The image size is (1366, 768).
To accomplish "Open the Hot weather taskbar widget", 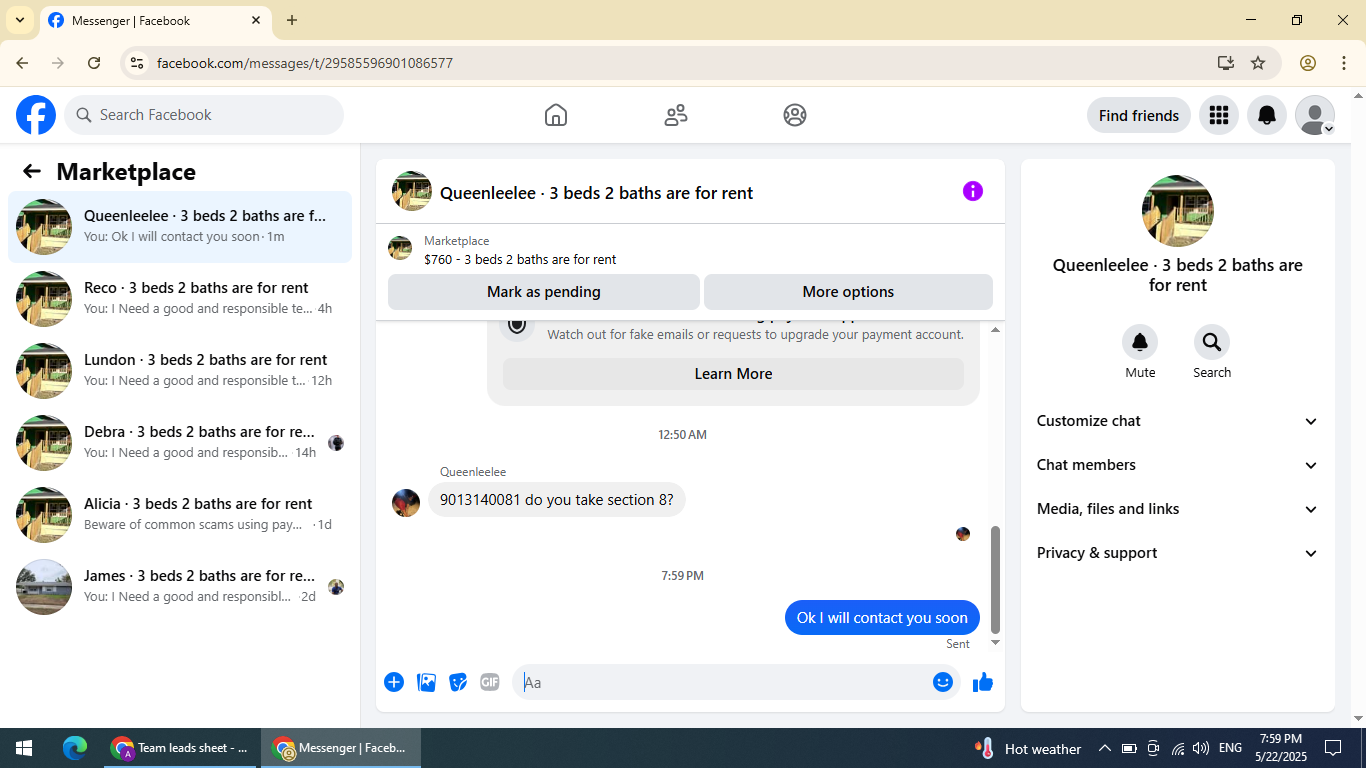I will [x=1028, y=748].
